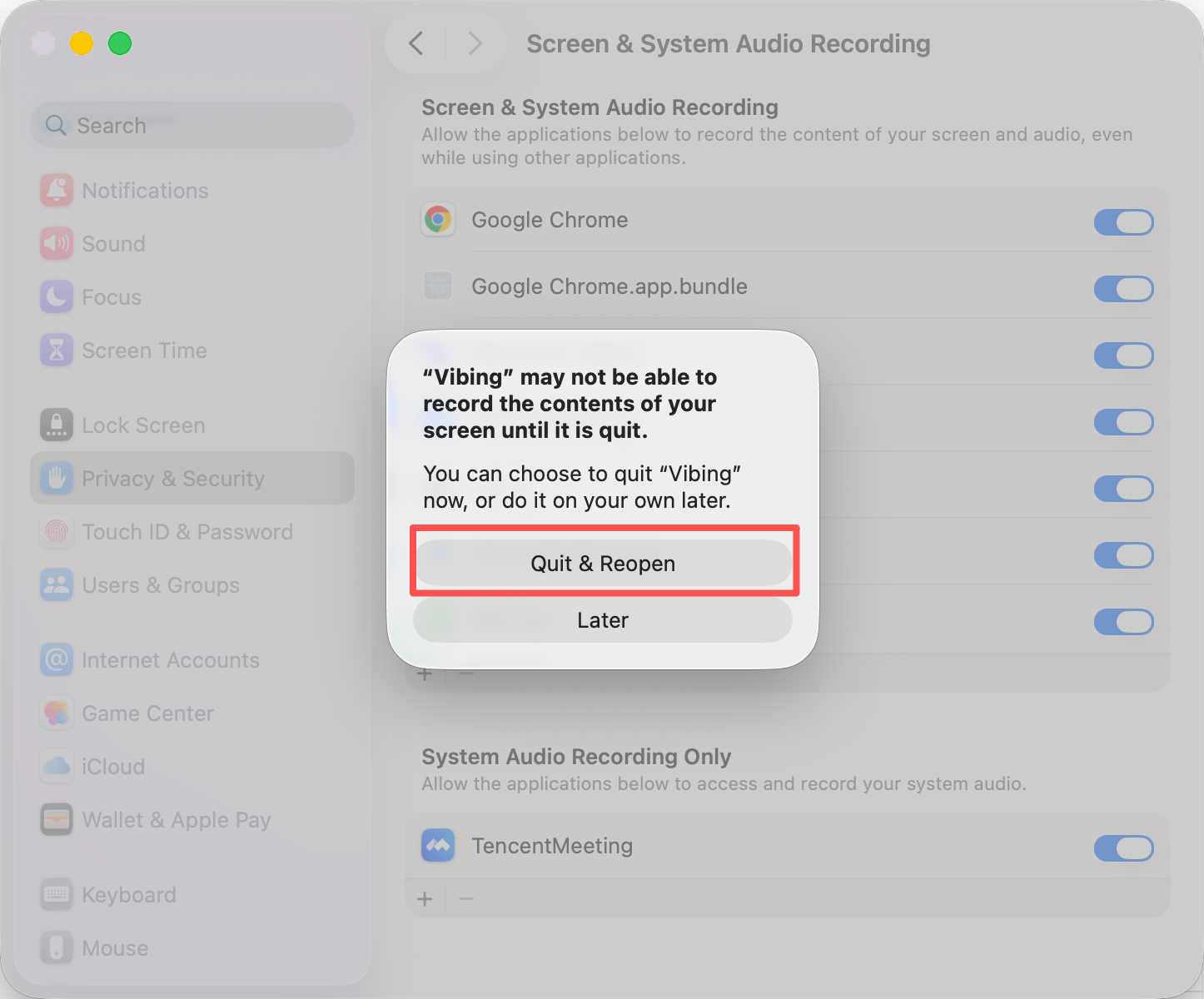Open Screen Time settings icon
Viewport: 1204px width, 999px height.
point(56,350)
